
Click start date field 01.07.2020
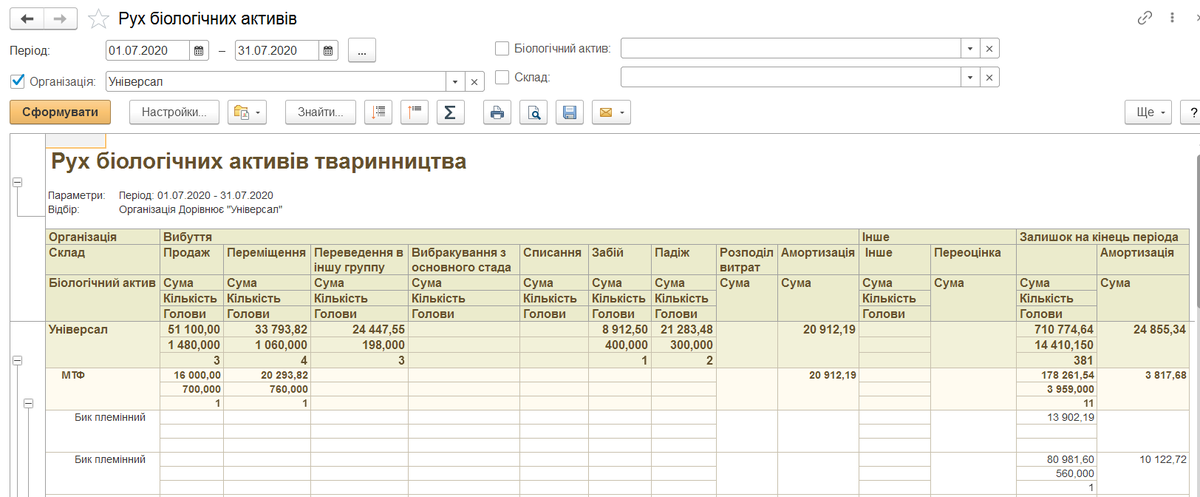tap(147, 50)
